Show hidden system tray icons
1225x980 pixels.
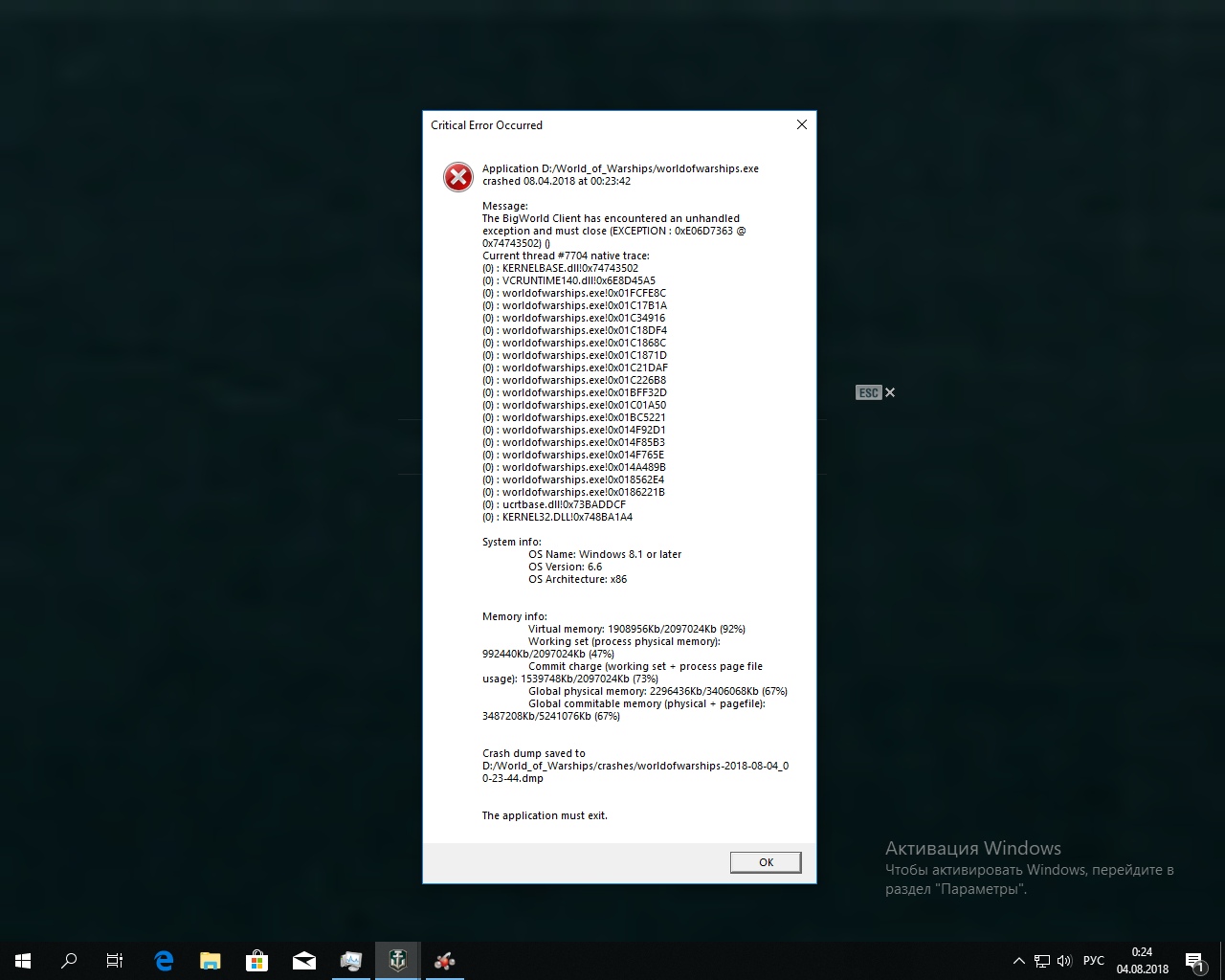point(1019,961)
